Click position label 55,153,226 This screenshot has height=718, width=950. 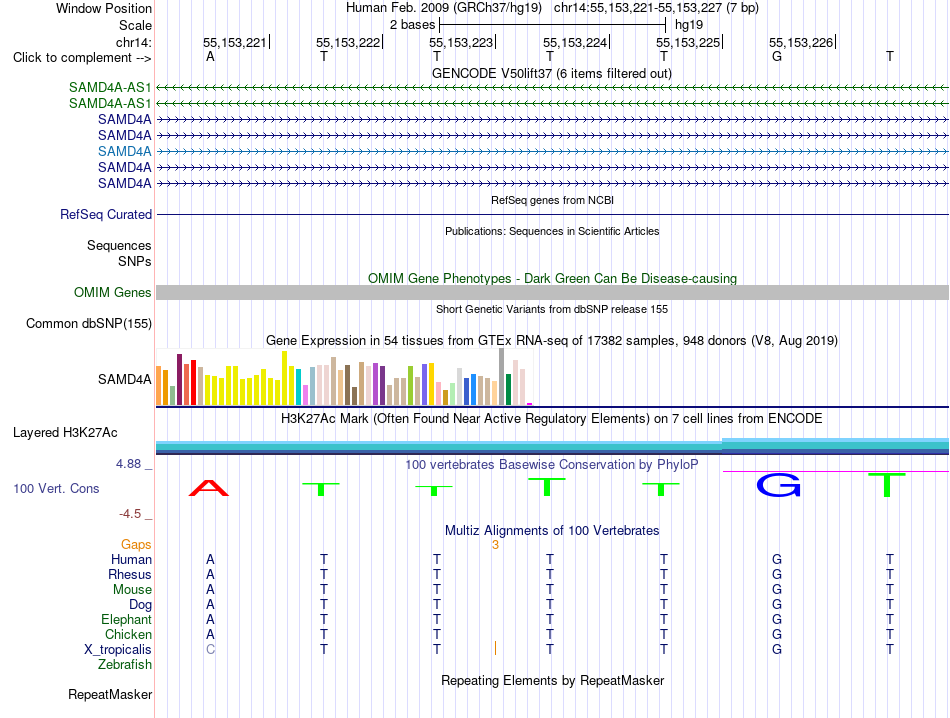pos(801,42)
